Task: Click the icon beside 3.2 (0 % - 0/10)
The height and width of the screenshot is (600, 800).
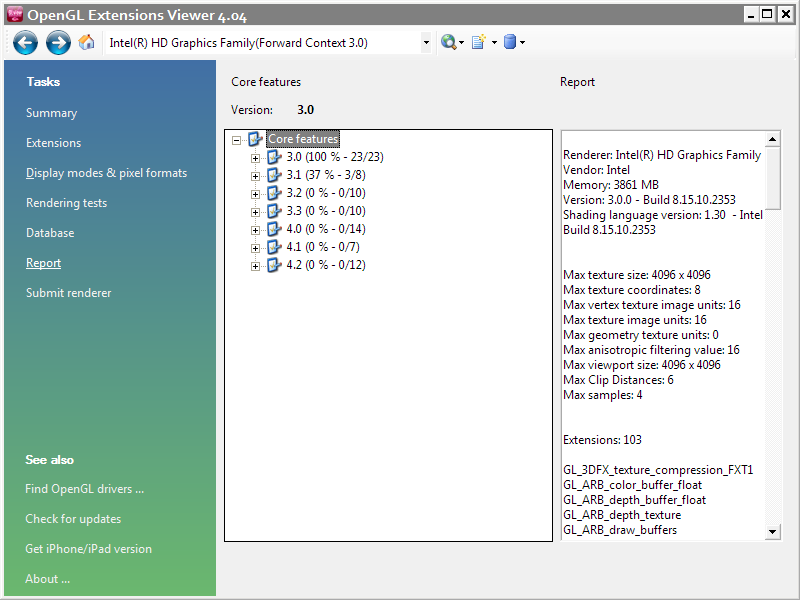Action: (x=274, y=193)
